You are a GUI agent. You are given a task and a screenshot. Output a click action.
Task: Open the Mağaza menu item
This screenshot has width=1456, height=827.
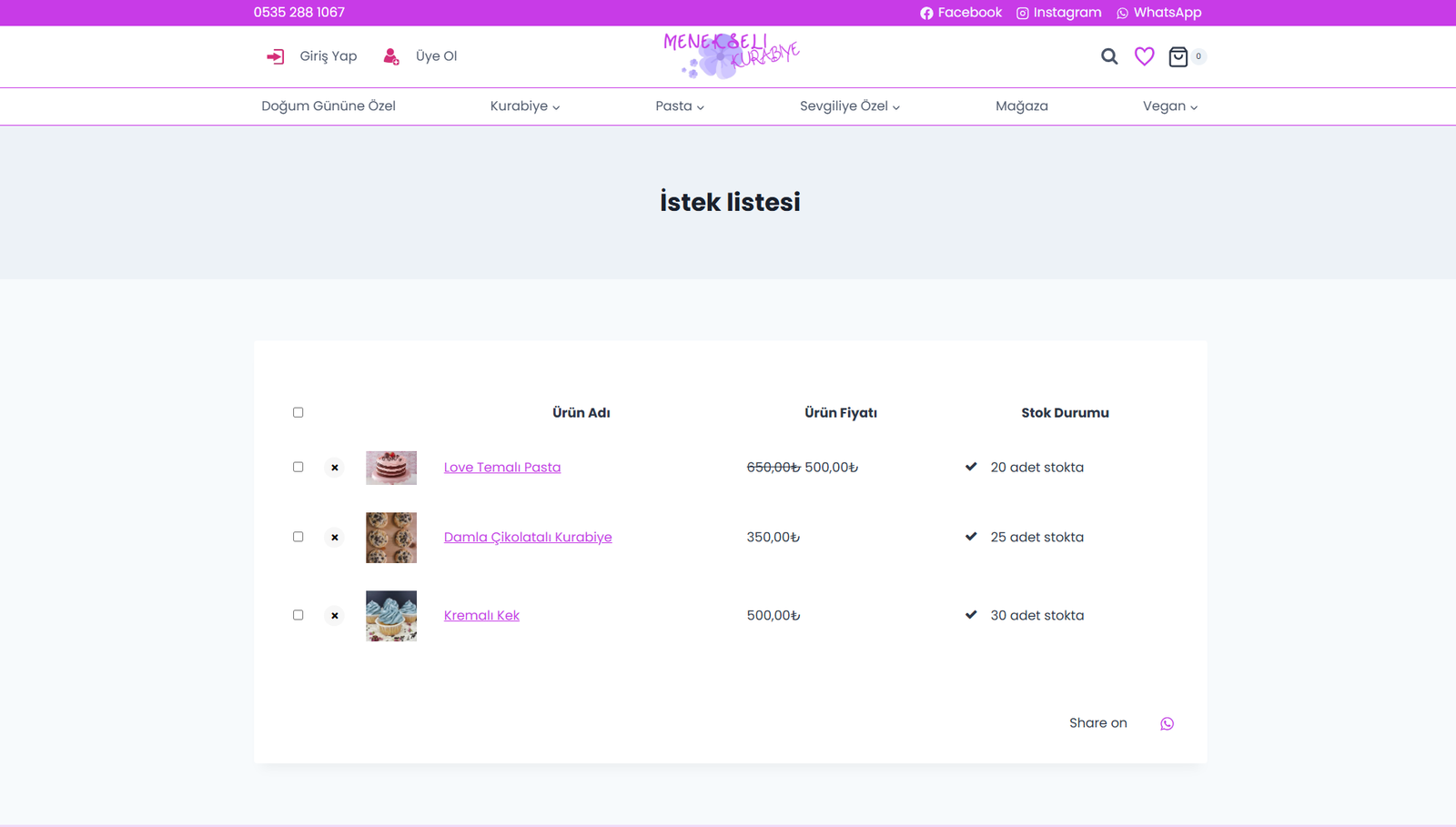coord(1021,106)
